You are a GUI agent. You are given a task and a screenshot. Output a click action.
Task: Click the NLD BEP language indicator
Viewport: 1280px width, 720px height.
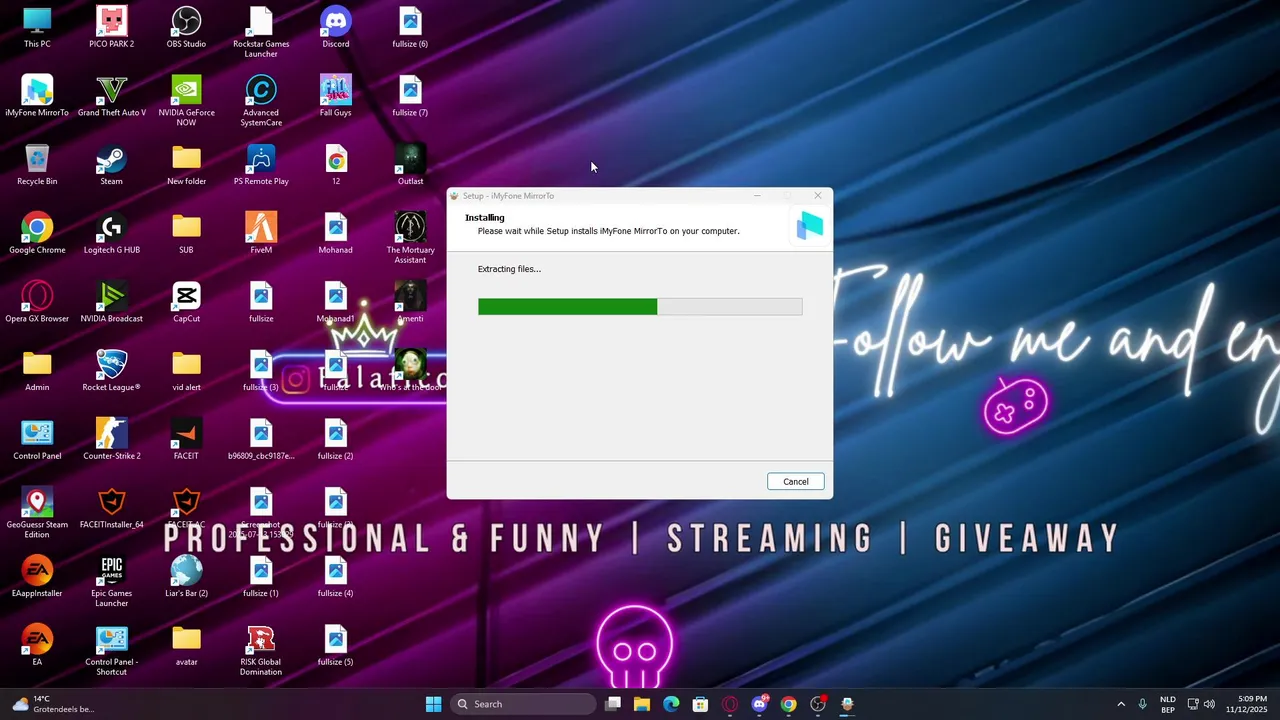pos(1167,704)
